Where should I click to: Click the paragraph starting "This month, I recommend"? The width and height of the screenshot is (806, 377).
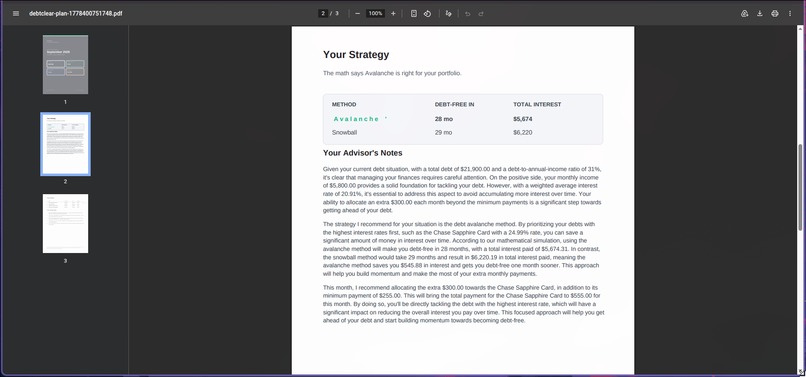[x=463, y=304]
